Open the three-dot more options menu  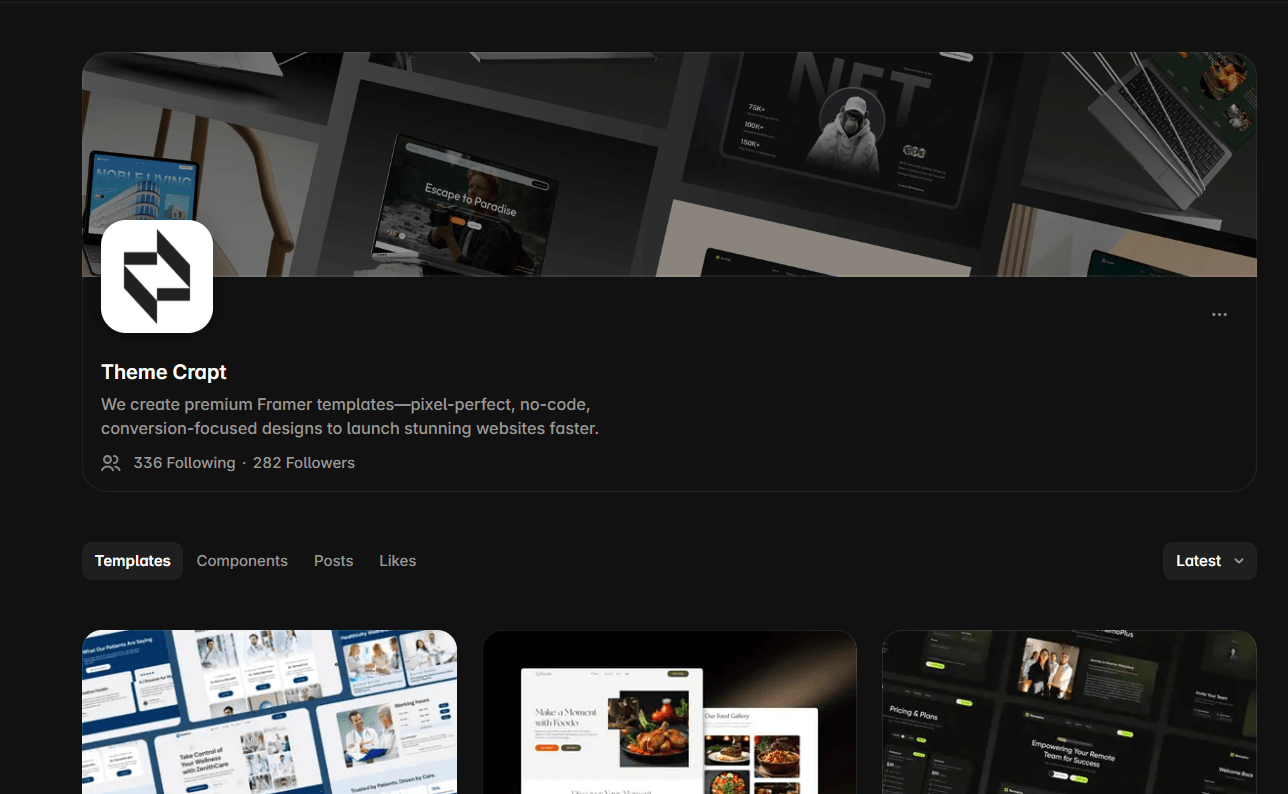[1219, 314]
